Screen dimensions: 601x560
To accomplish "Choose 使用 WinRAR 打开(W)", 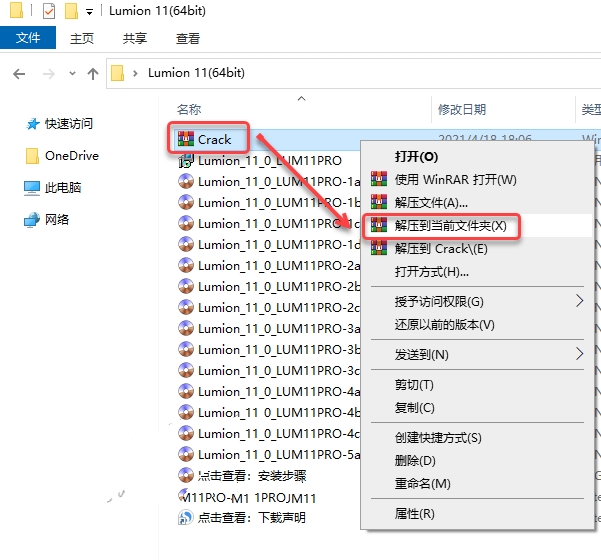I will coord(478,179).
